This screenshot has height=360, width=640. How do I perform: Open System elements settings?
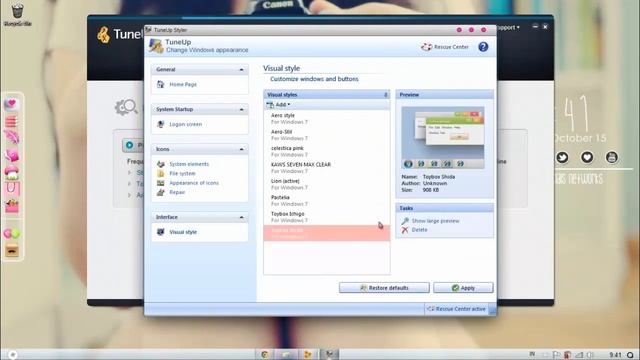click(x=189, y=164)
